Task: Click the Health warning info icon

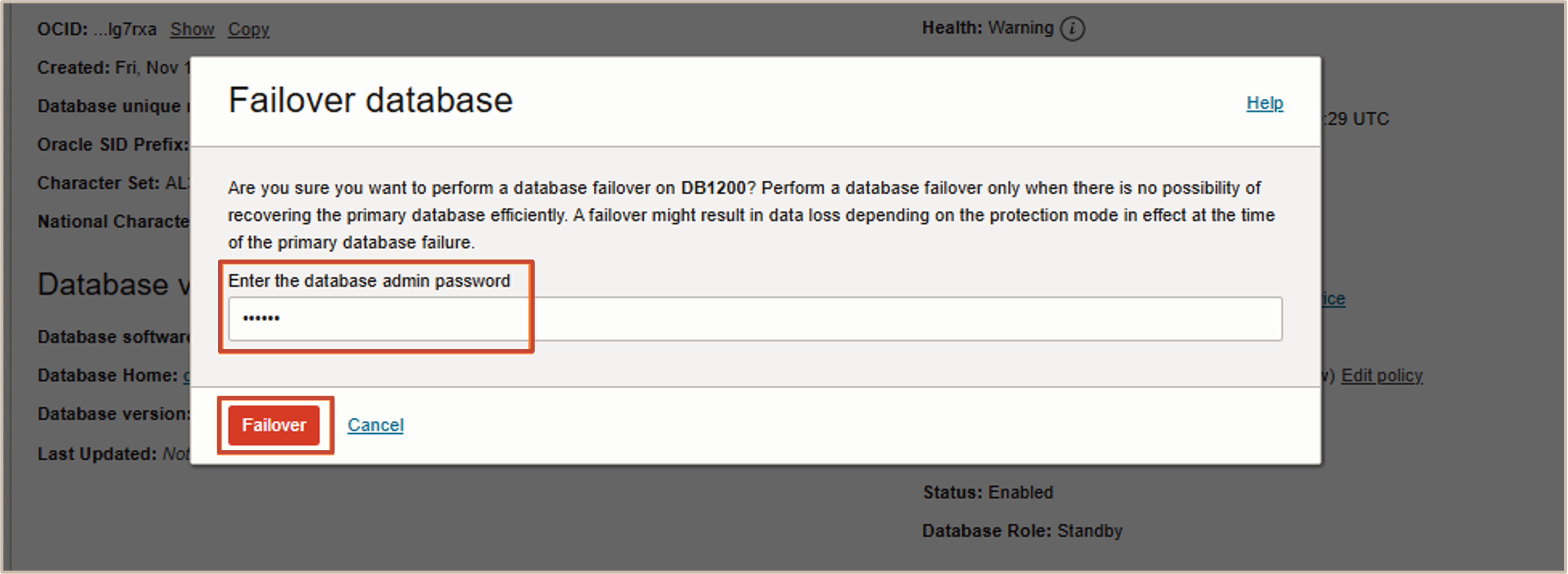Action: click(1072, 29)
